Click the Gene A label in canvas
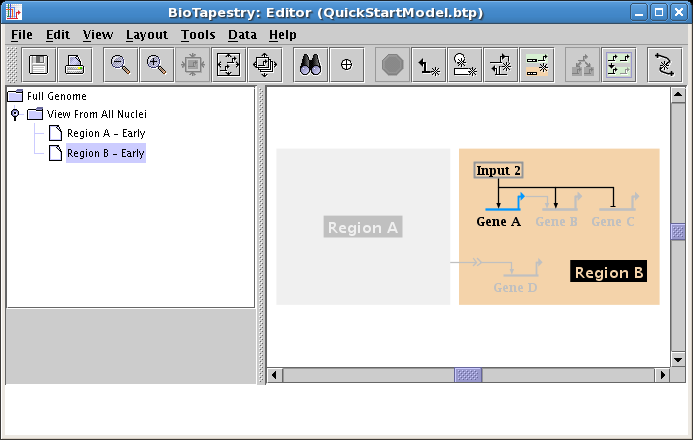This screenshot has height=440, width=693. (498, 222)
